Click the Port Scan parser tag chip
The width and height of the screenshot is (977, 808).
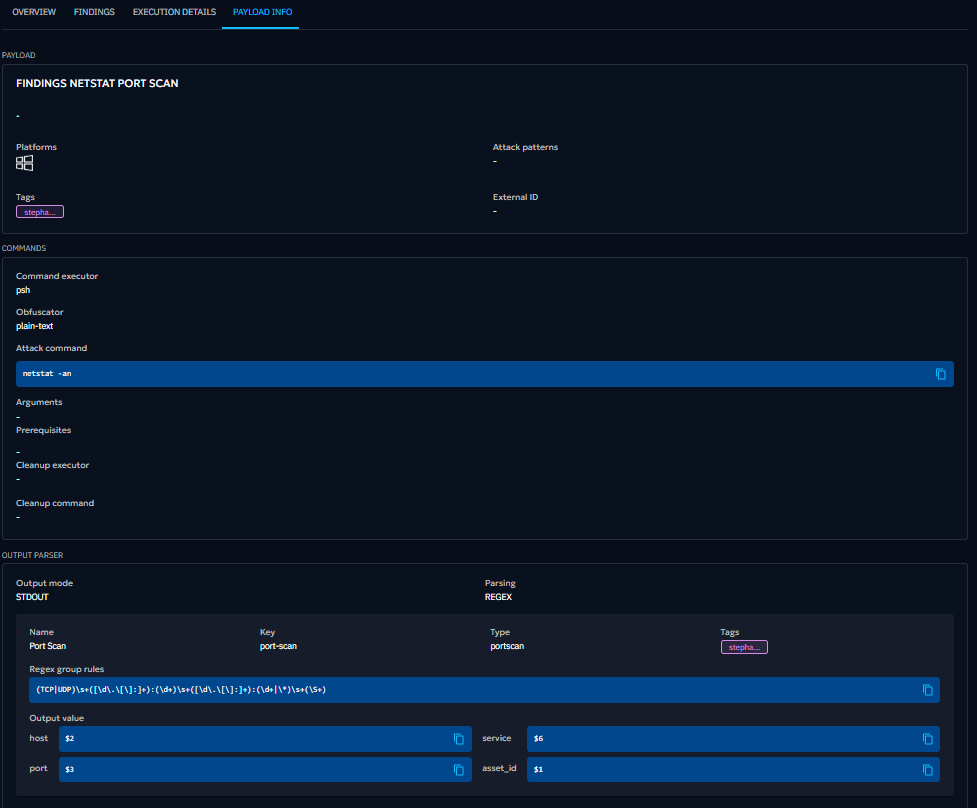click(x=743, y=647)
